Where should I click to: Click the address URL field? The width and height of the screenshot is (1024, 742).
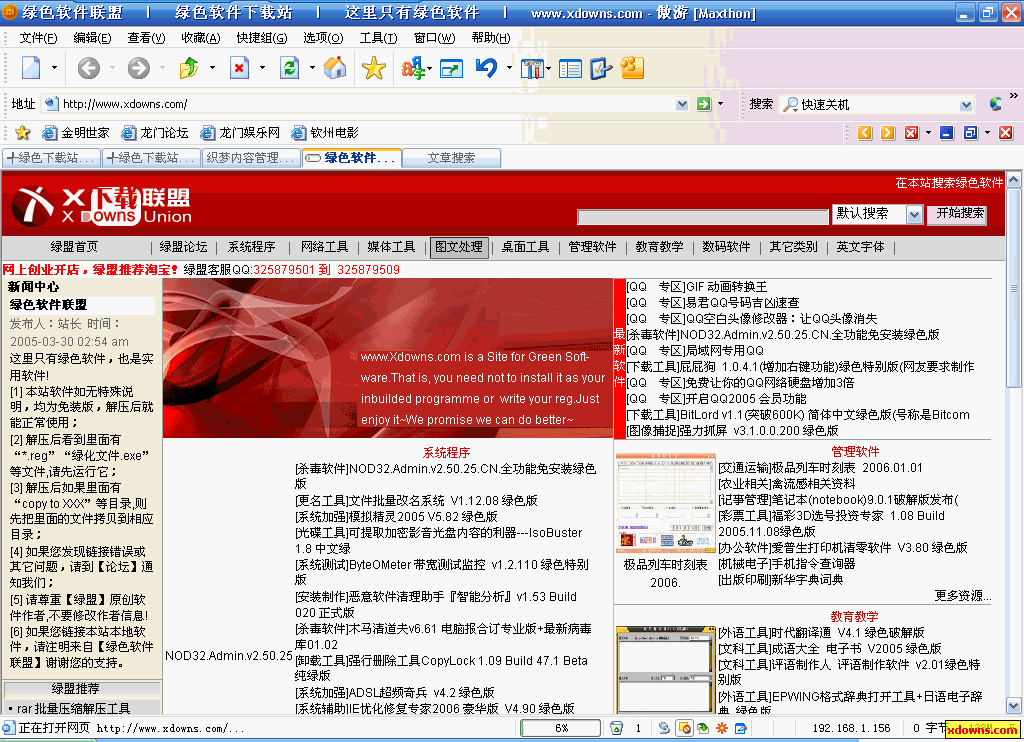[x=367, y=104]
